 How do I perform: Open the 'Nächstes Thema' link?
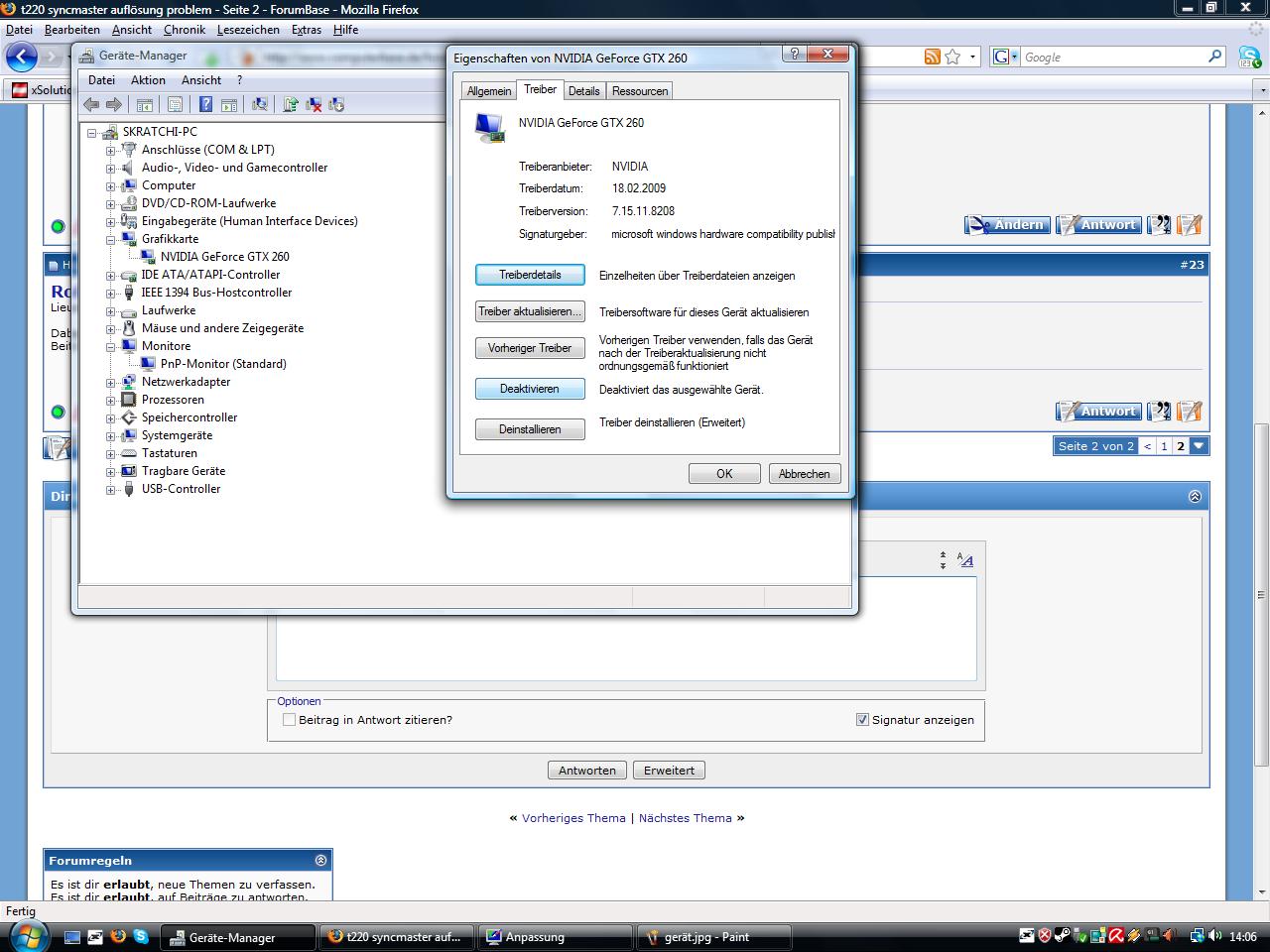pos(685,818)
